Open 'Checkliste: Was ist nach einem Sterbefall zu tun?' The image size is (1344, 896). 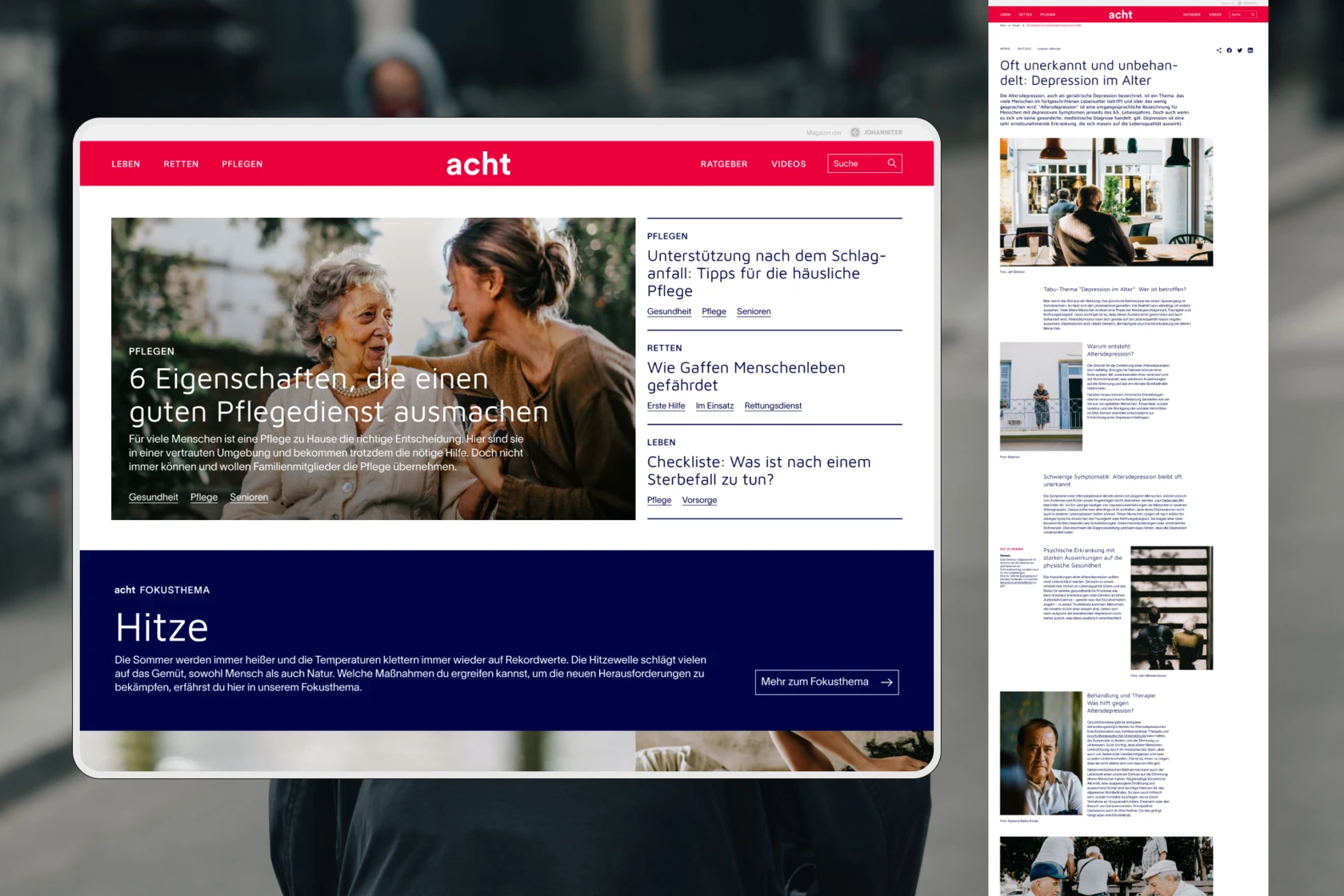click(x=758, y=470)
